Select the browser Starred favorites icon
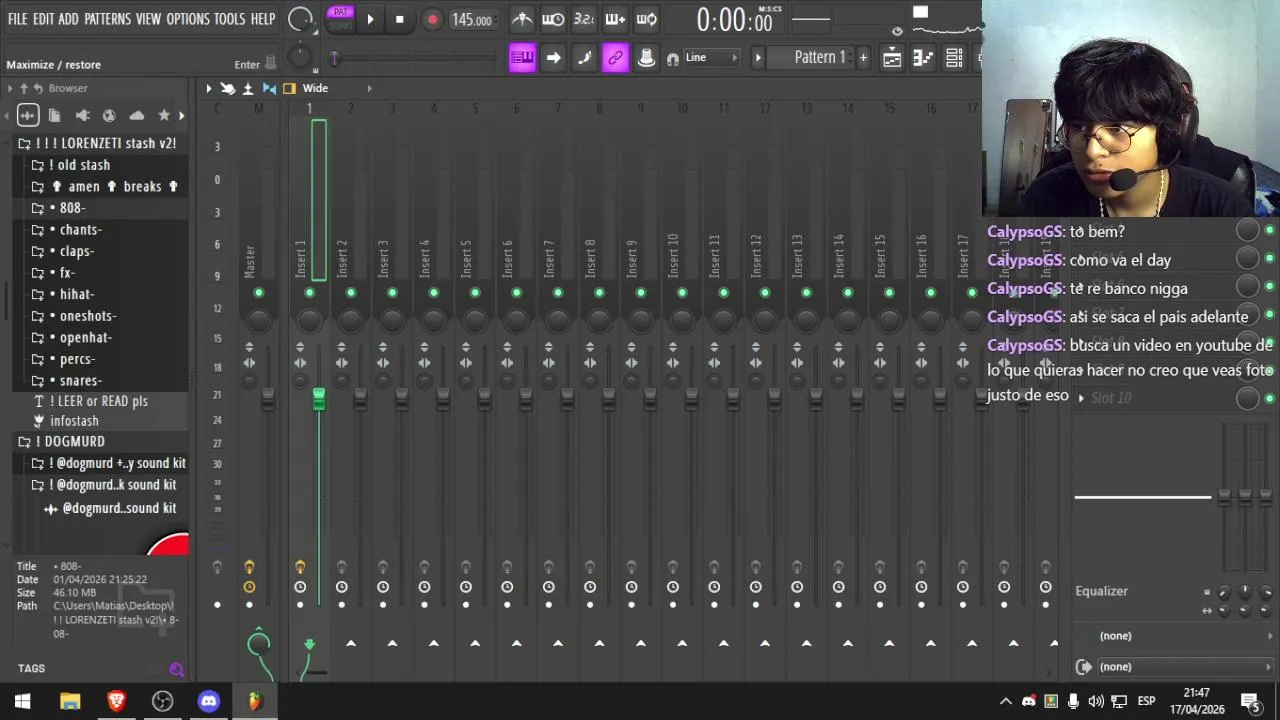The image size is (1280, 720). tap(164, 116)
